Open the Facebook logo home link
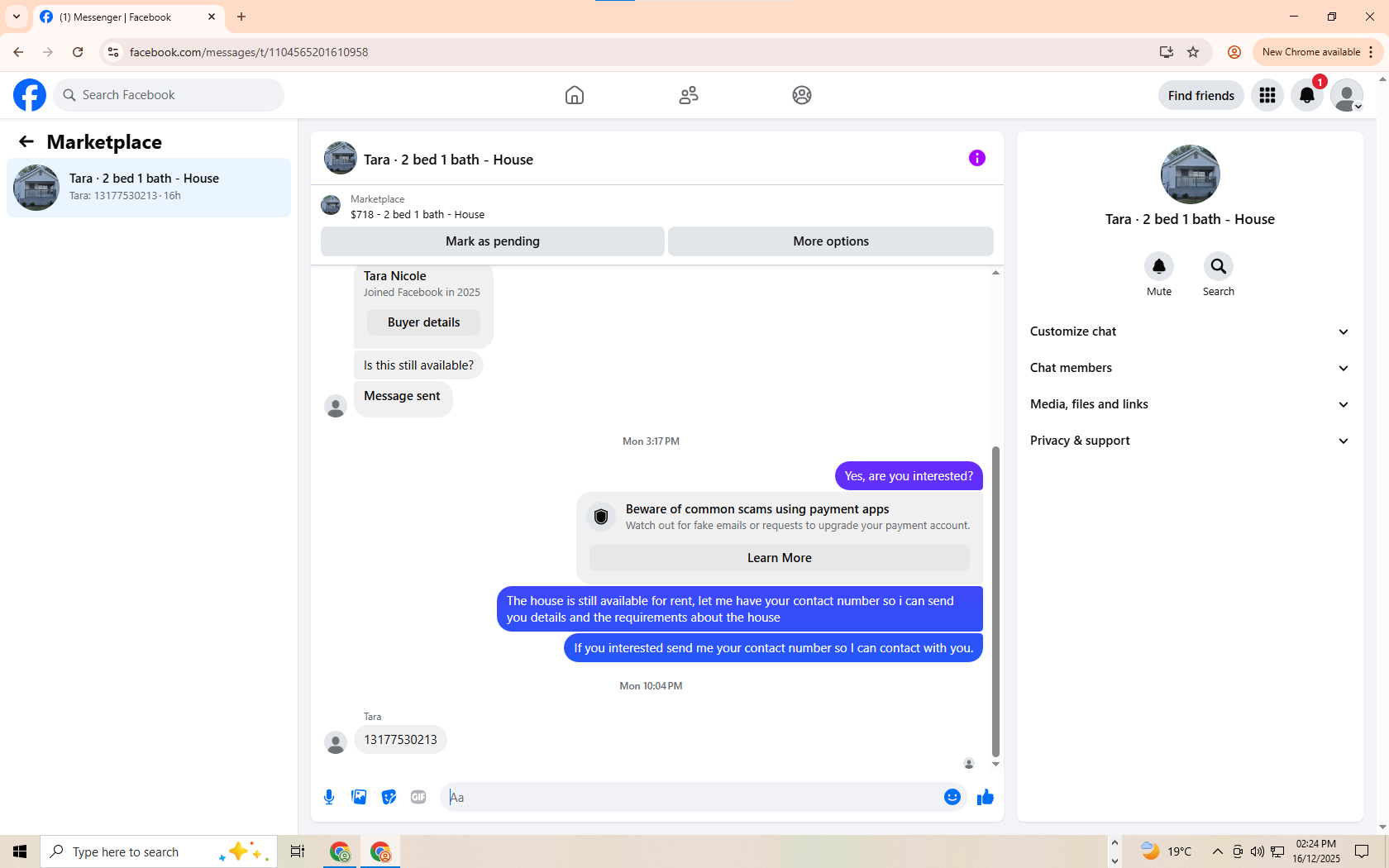This screenshot has height=868, width=1389. point(30,95)
